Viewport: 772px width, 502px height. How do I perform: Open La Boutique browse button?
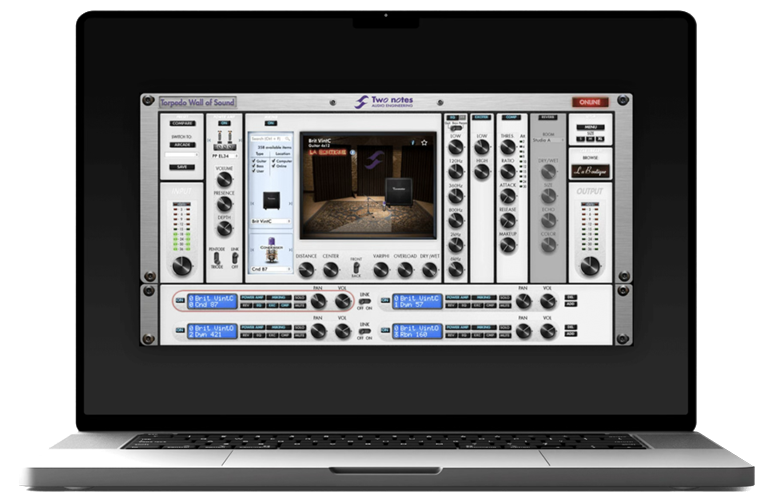(x=590, y=171)
